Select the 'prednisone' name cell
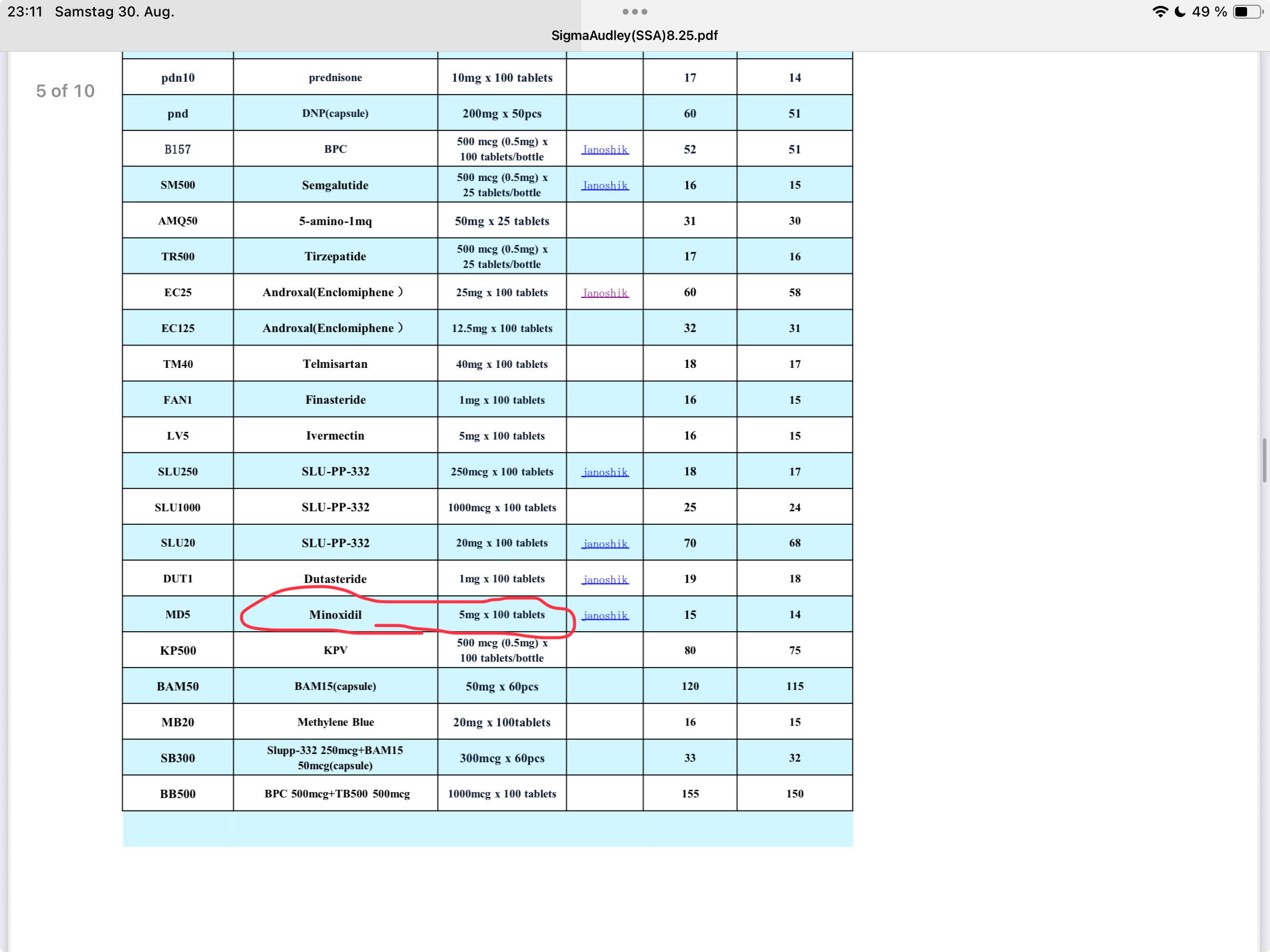1270x952 pixels. pos(335,77)
